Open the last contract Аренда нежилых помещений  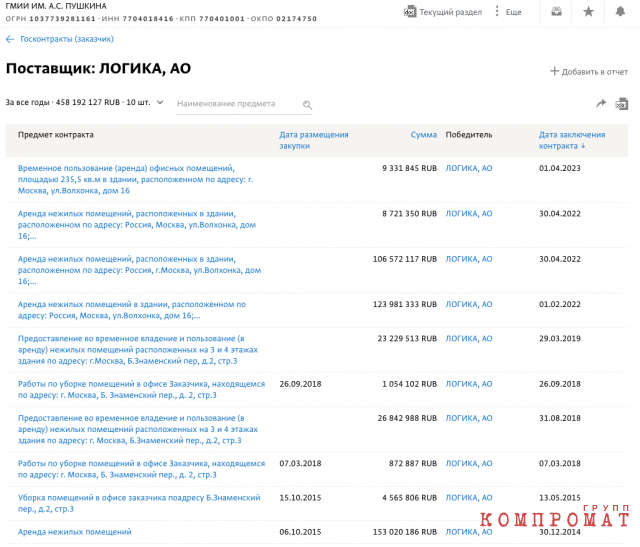click(75, 532)
